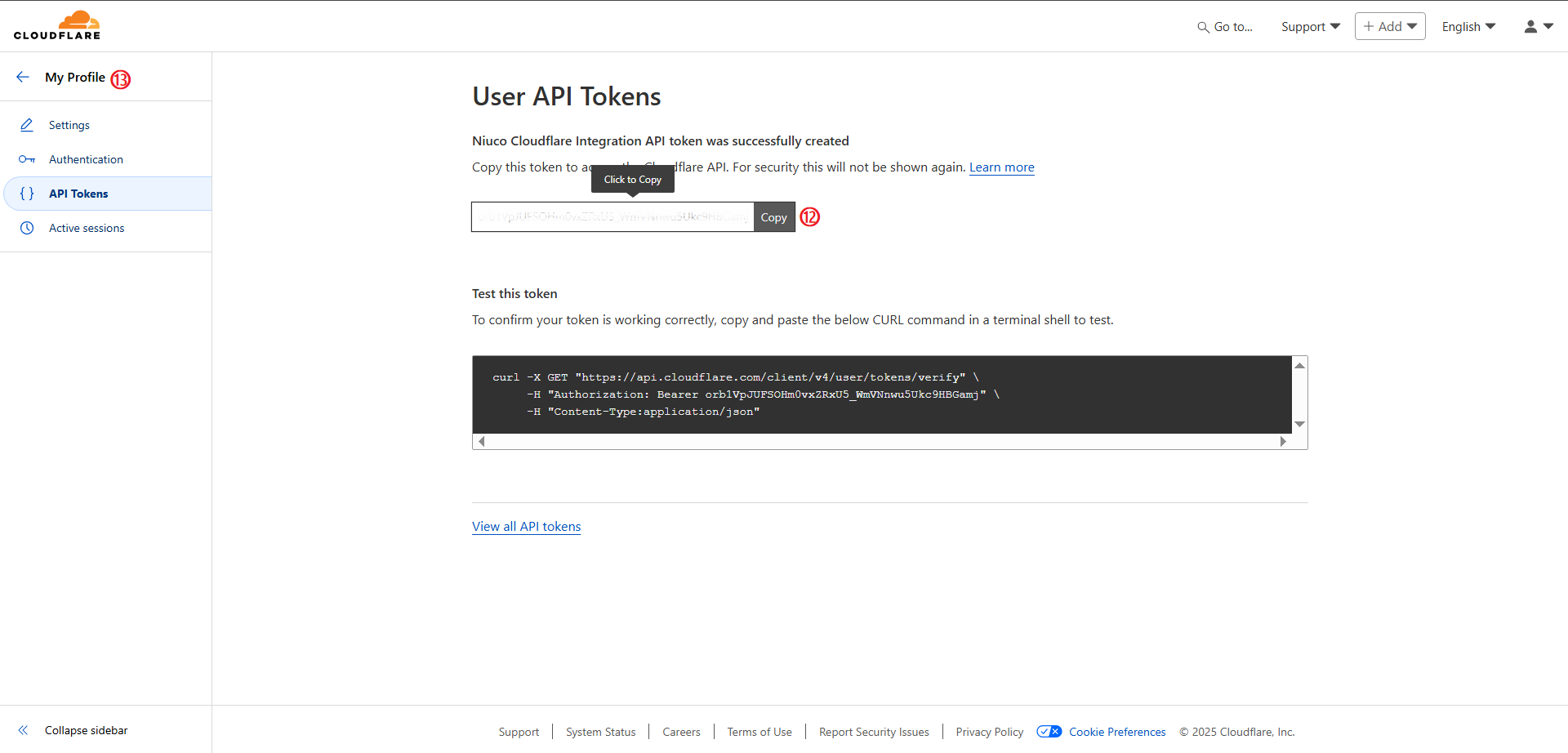Open the English language dropdown
Image resolution: width=1568 pixels, height=753 pixels.
pos(1468,26)
